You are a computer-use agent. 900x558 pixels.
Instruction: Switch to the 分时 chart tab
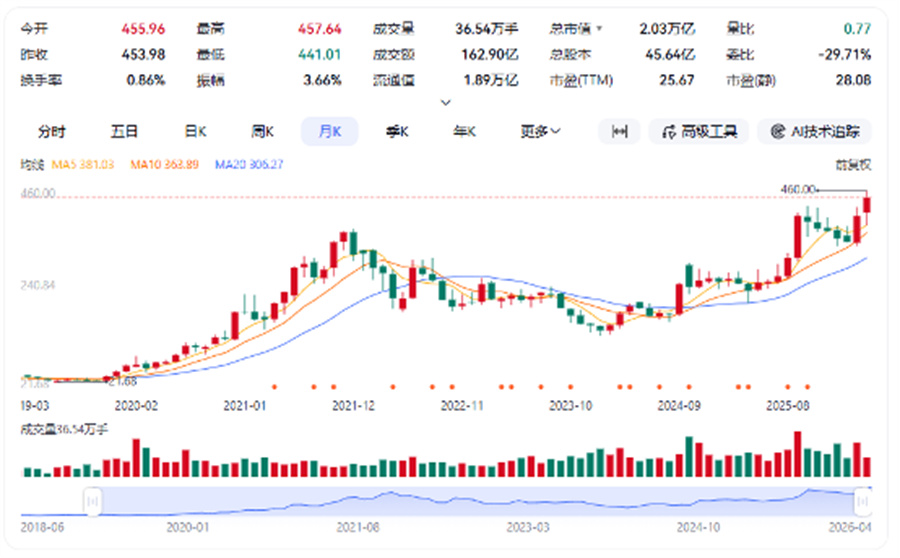pyautogui.click(x=52, y=131)
